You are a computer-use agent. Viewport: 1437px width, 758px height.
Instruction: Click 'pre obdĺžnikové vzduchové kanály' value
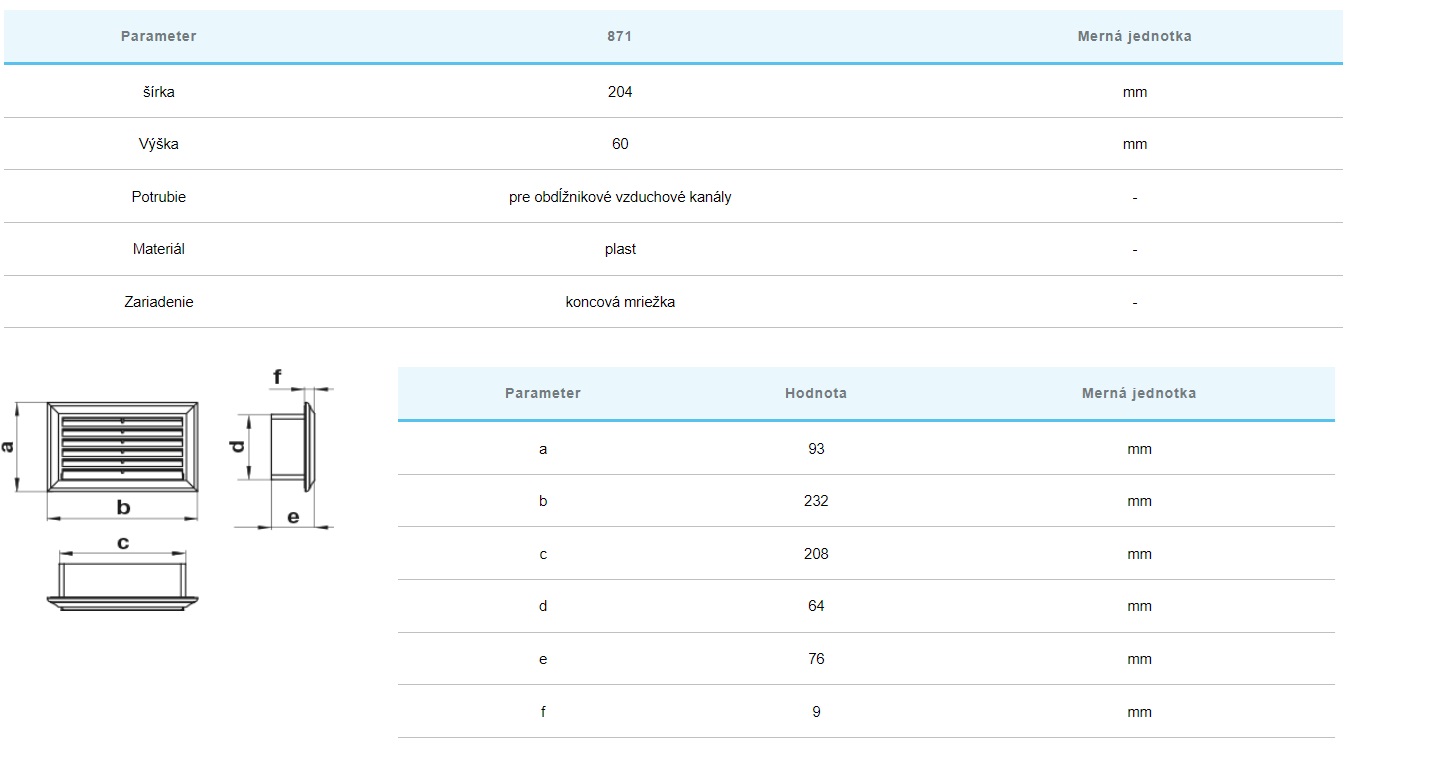point(620,197)
